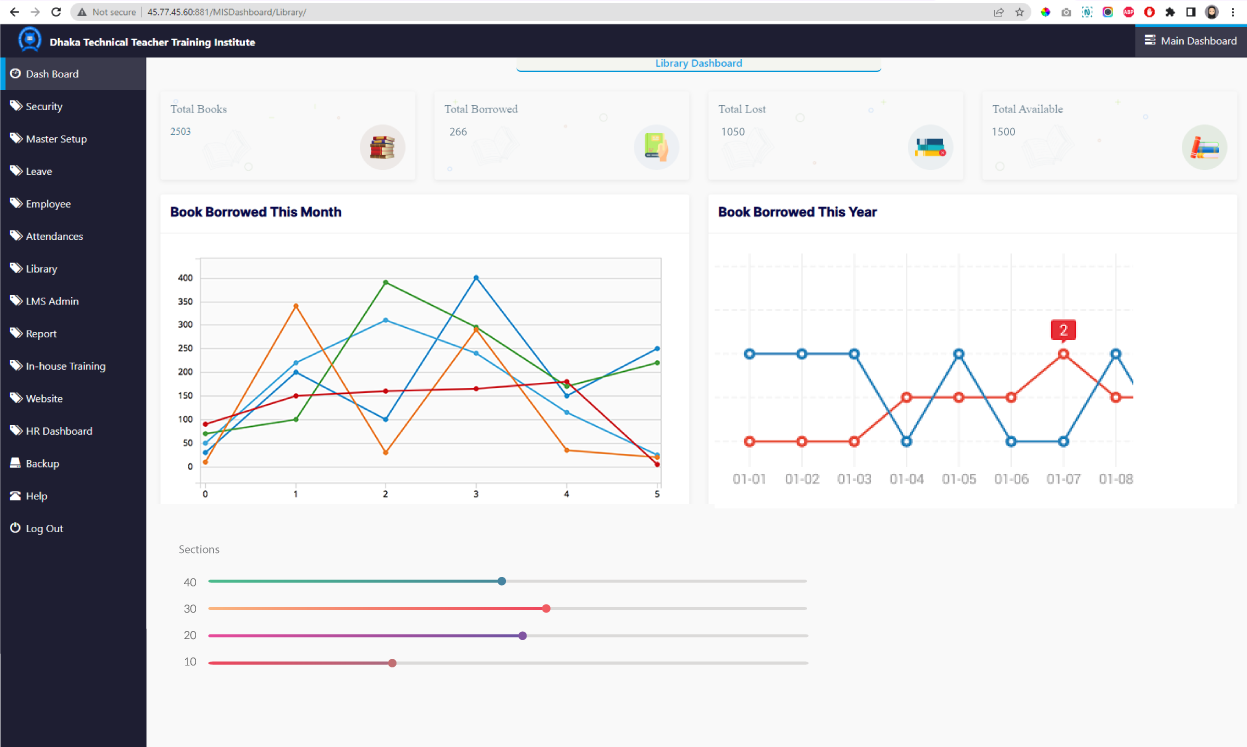Click the Sections 40 slider handle

click(x=502, y=581)
